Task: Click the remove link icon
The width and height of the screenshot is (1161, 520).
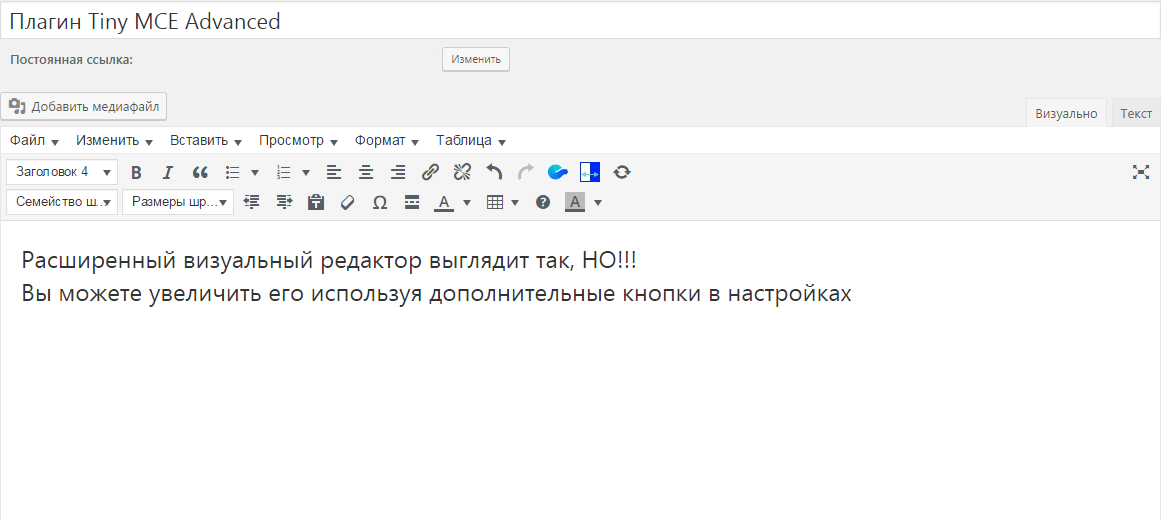Action: tap(461, 172)
